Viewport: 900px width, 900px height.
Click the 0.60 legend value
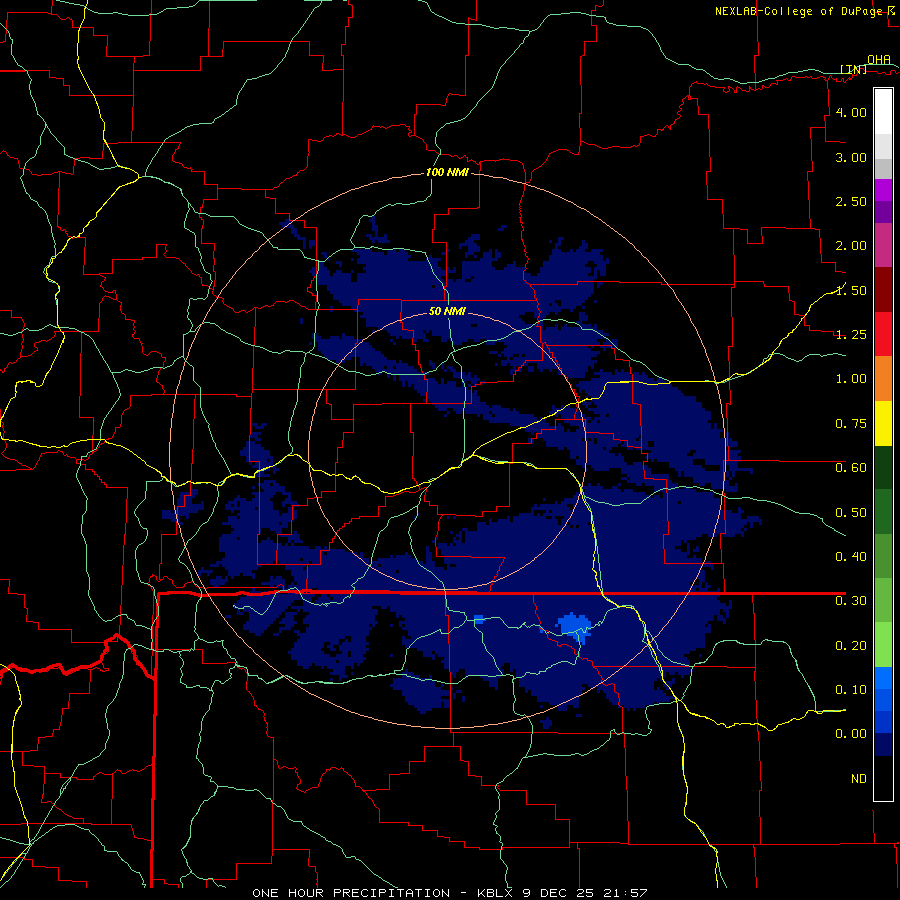(851, 468)
